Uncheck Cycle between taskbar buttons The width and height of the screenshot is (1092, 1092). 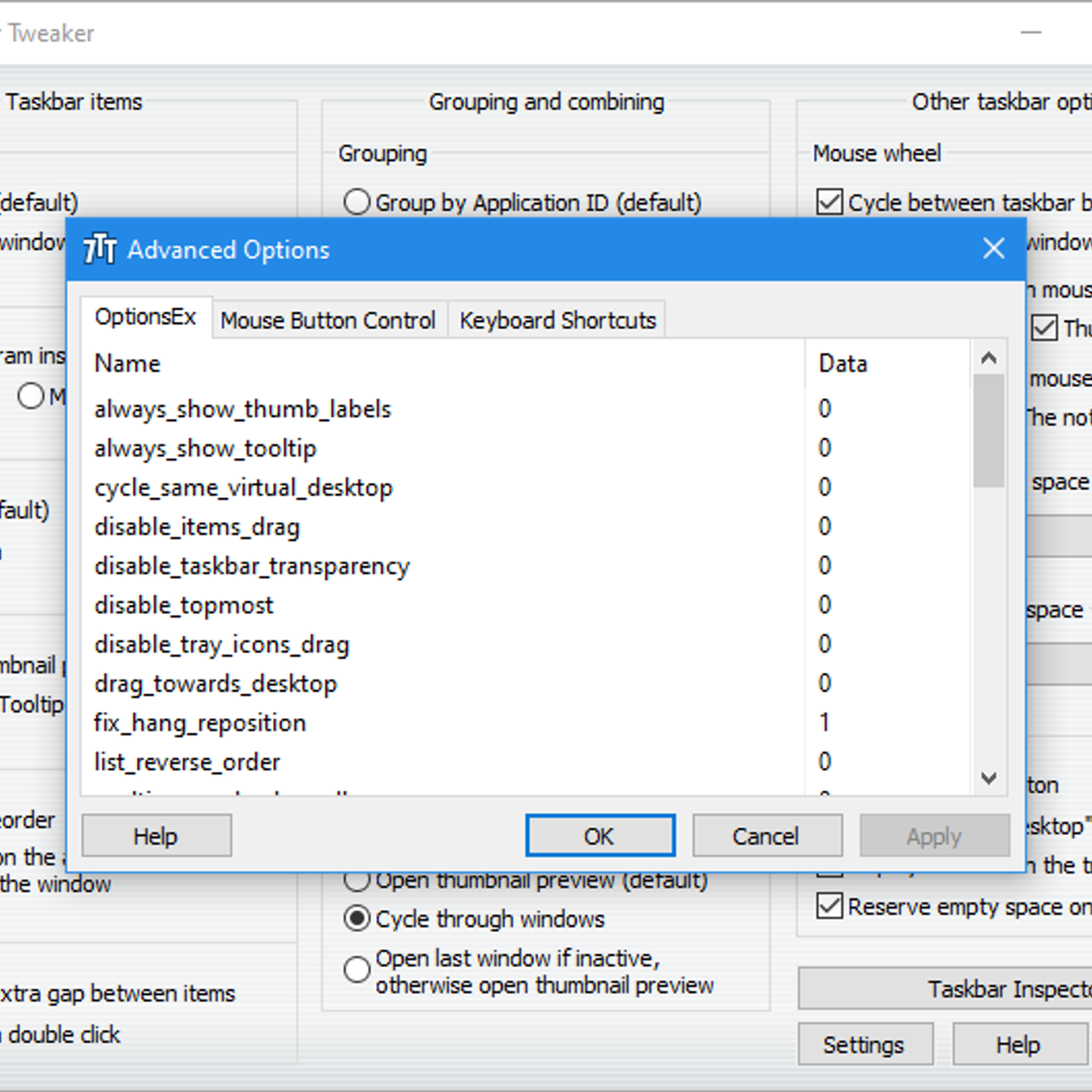click(x=829, y=202)
